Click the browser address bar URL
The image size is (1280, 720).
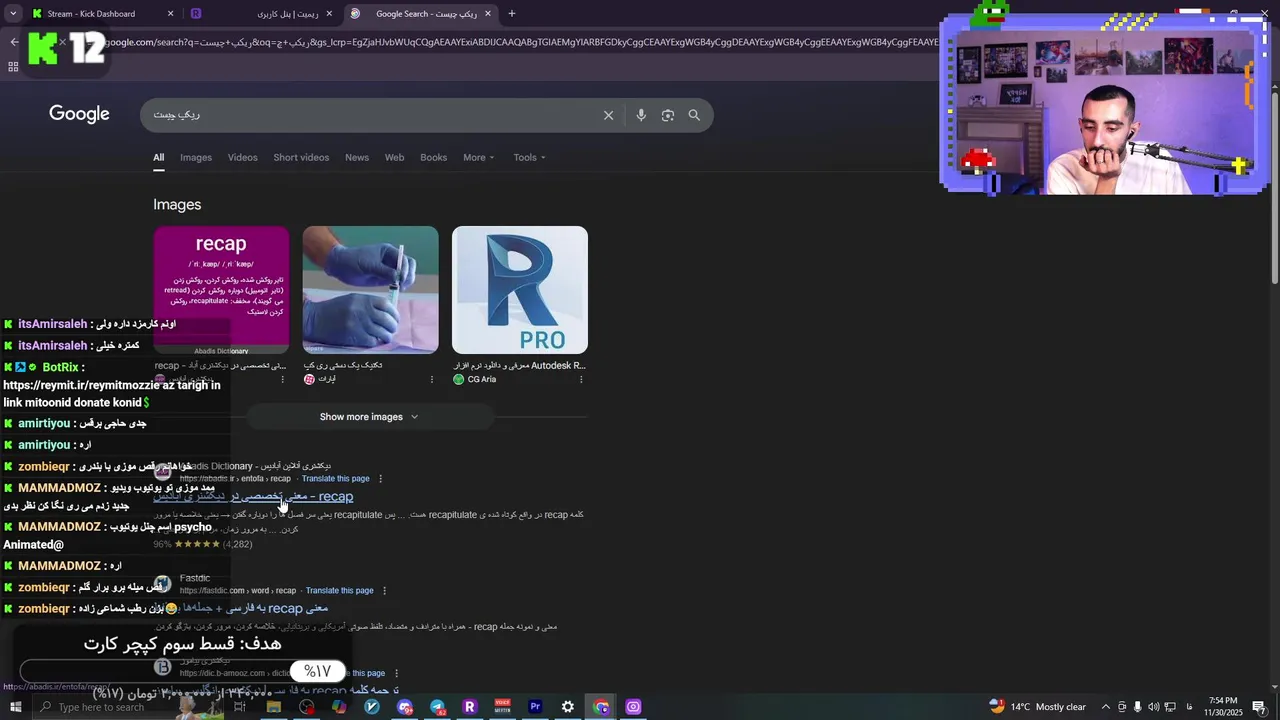520,42
